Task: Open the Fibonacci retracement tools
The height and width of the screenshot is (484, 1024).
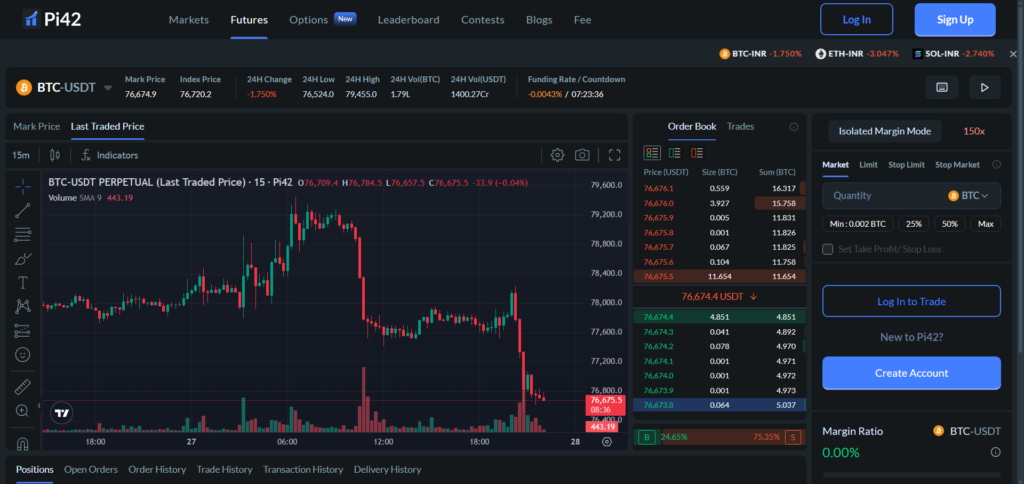Action: [22, 234]
